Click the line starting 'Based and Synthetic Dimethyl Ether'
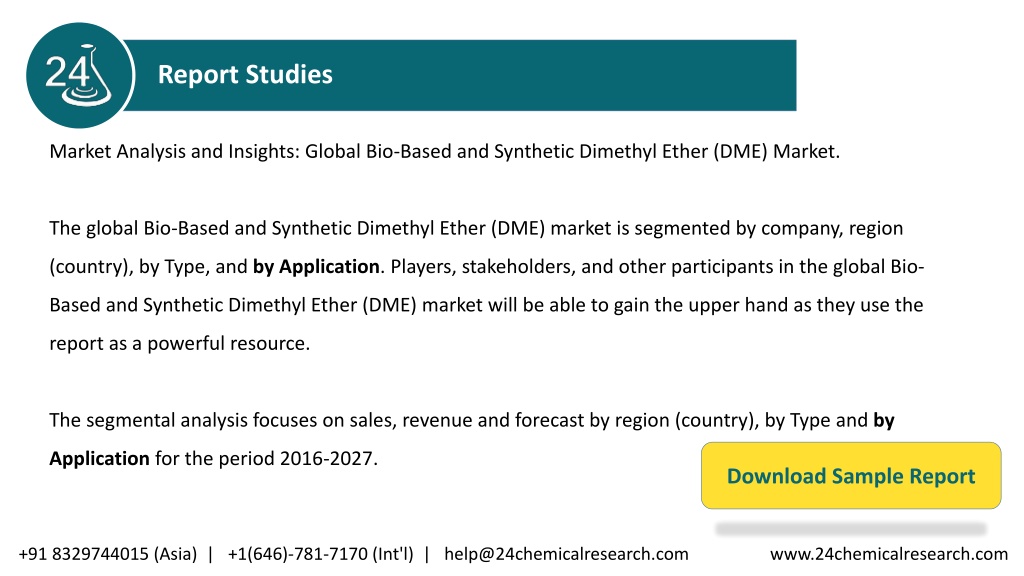 coord(486,305)
